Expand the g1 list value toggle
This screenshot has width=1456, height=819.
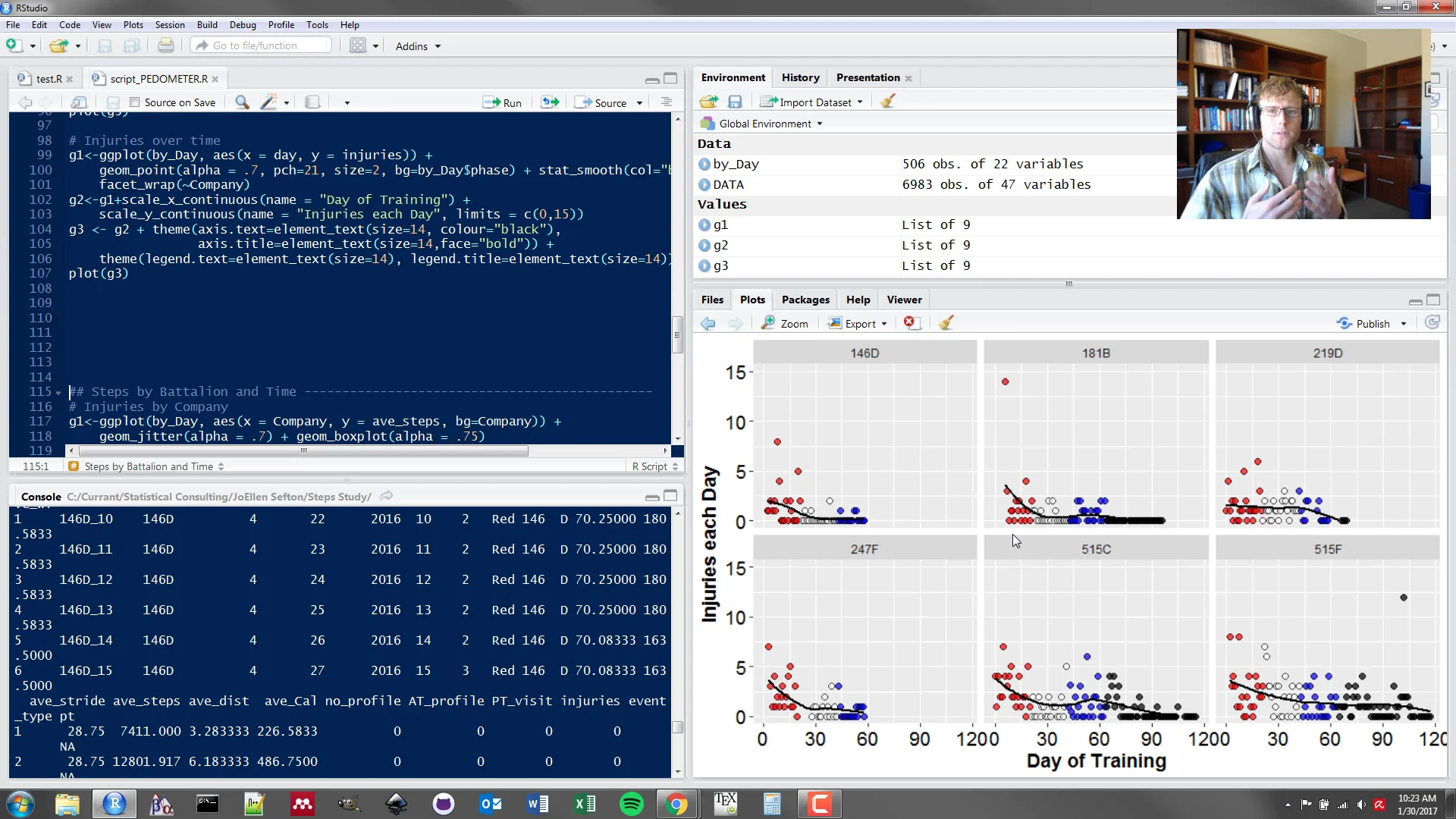704,225
